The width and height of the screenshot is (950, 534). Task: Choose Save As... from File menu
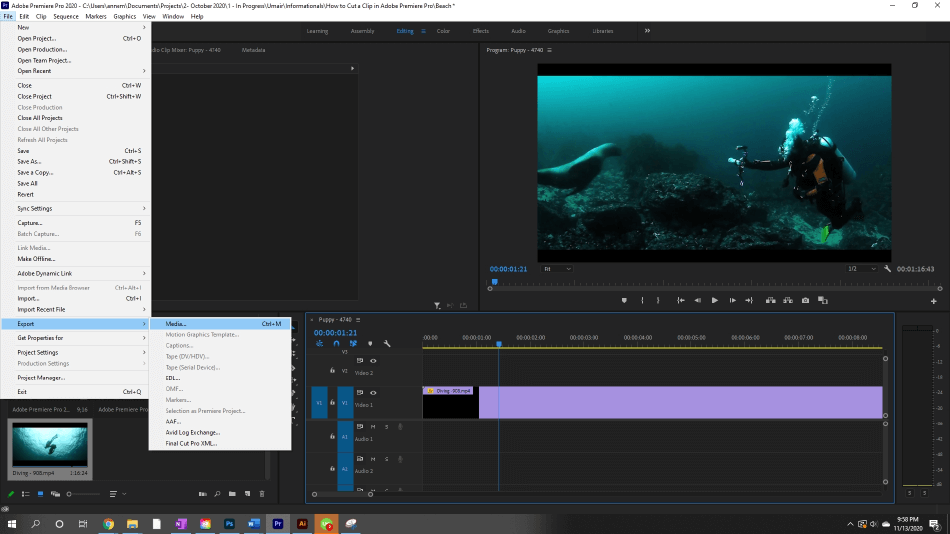click(x=76, y=161)
